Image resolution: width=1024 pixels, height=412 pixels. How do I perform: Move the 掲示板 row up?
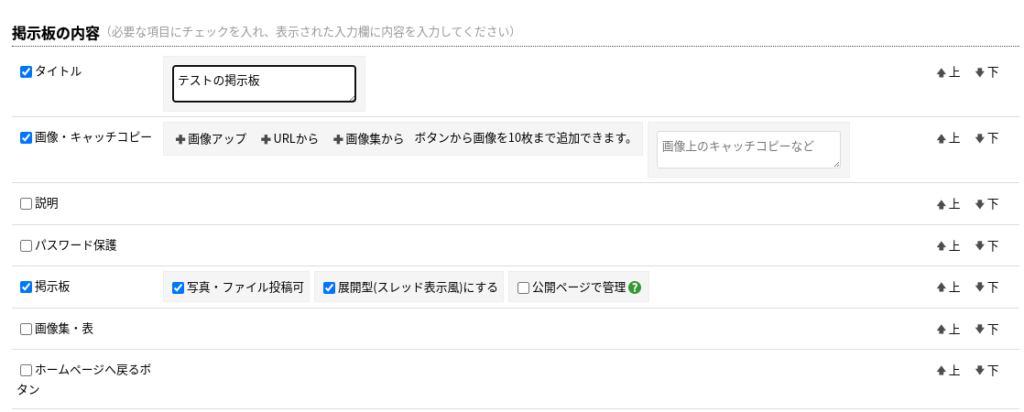[948, 287]
